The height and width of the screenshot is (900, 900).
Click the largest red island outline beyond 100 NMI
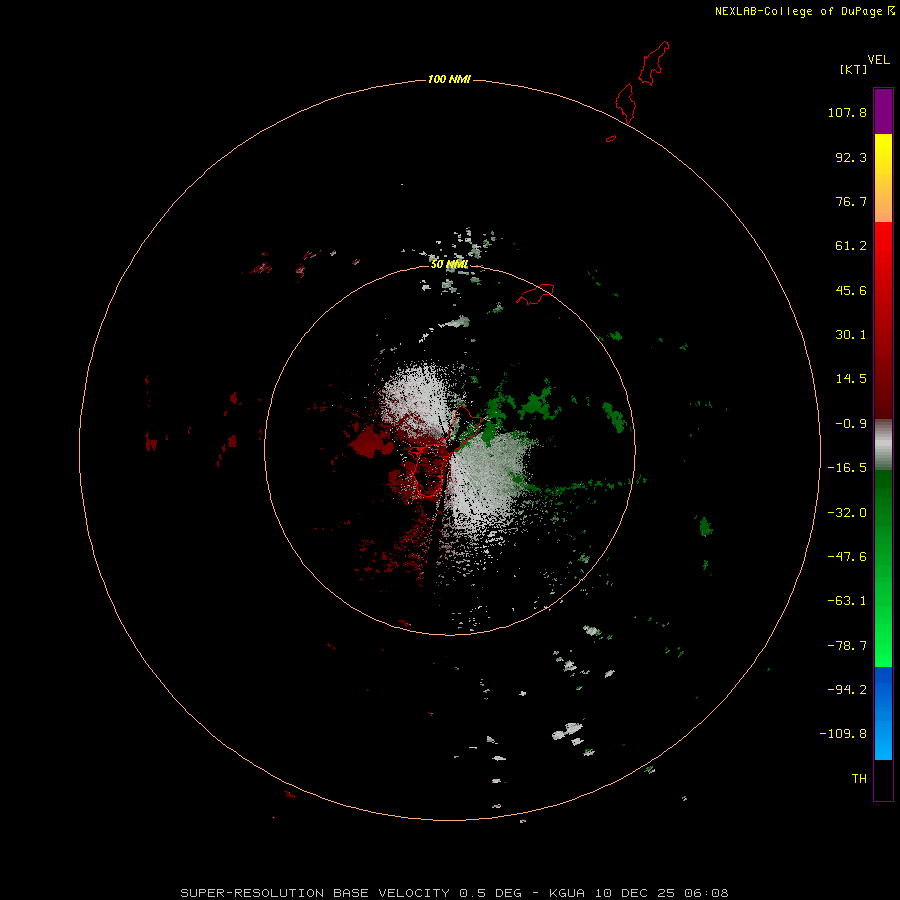click(x=654, y=63)
